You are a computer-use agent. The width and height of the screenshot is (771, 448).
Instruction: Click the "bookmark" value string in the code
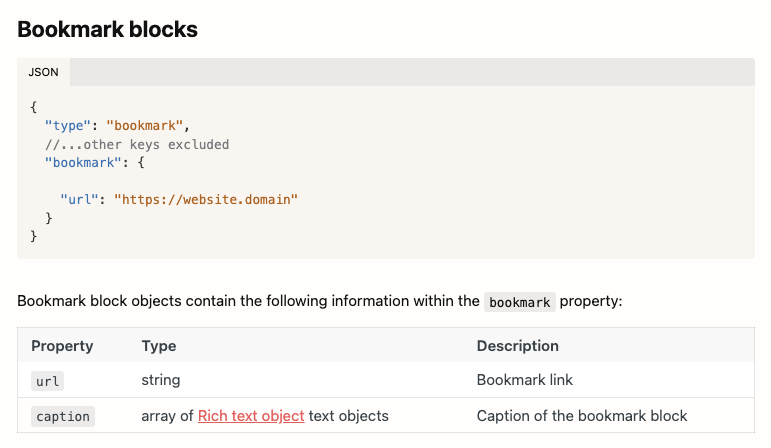pyautogui.click(x=145, y=125)
